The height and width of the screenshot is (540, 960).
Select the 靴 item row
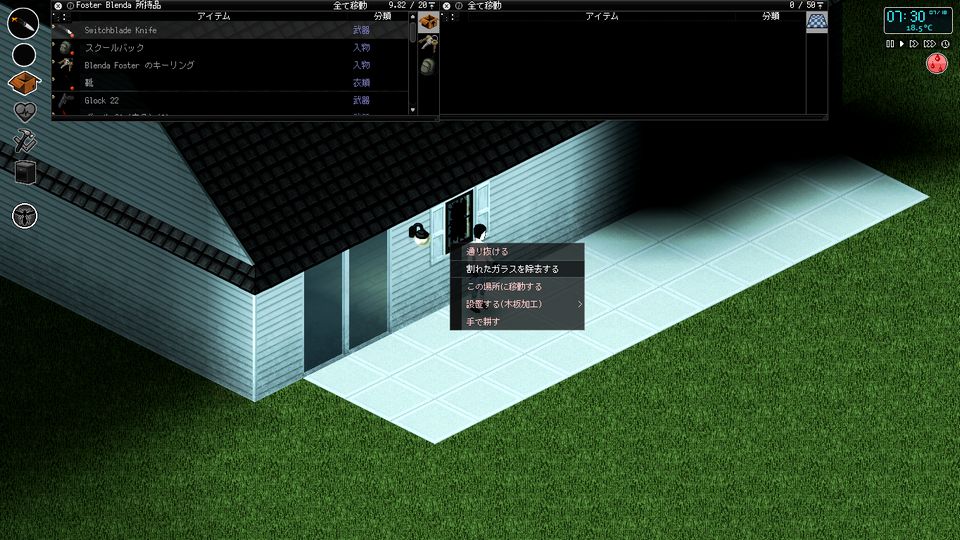(230, 83)
